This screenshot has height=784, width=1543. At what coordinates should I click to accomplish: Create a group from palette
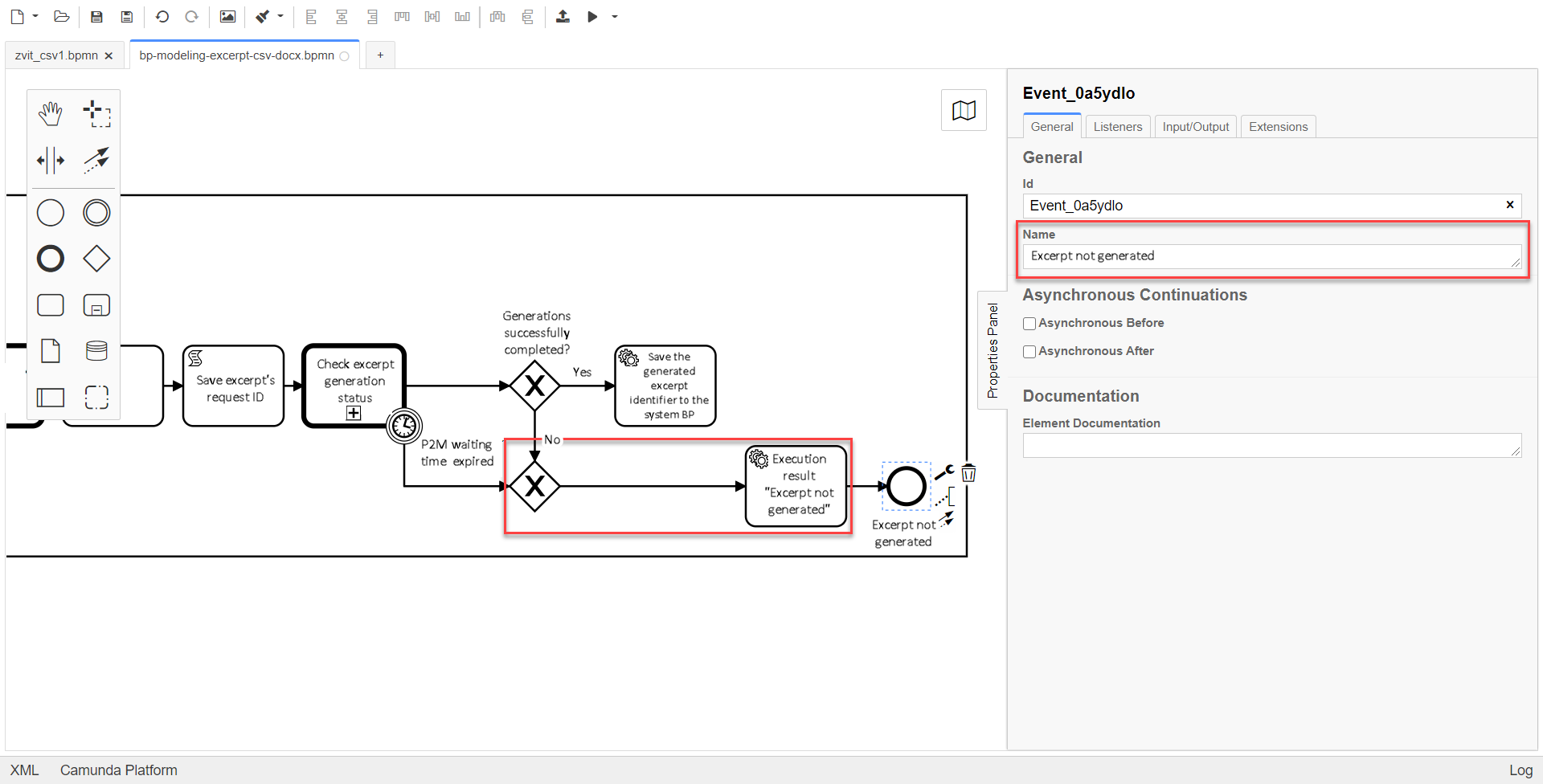[96, 397]
